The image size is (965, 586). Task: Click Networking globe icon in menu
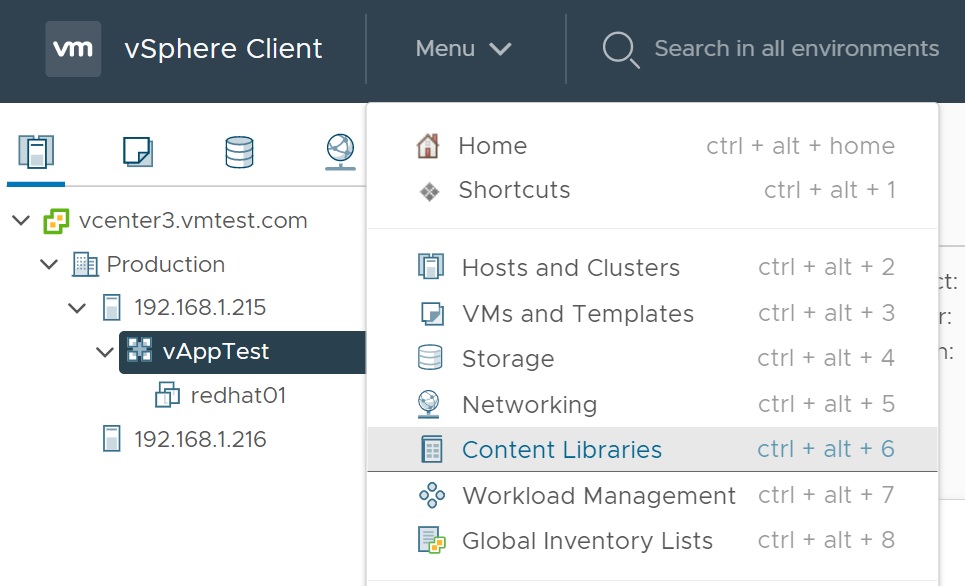click(x=429, y=404)
